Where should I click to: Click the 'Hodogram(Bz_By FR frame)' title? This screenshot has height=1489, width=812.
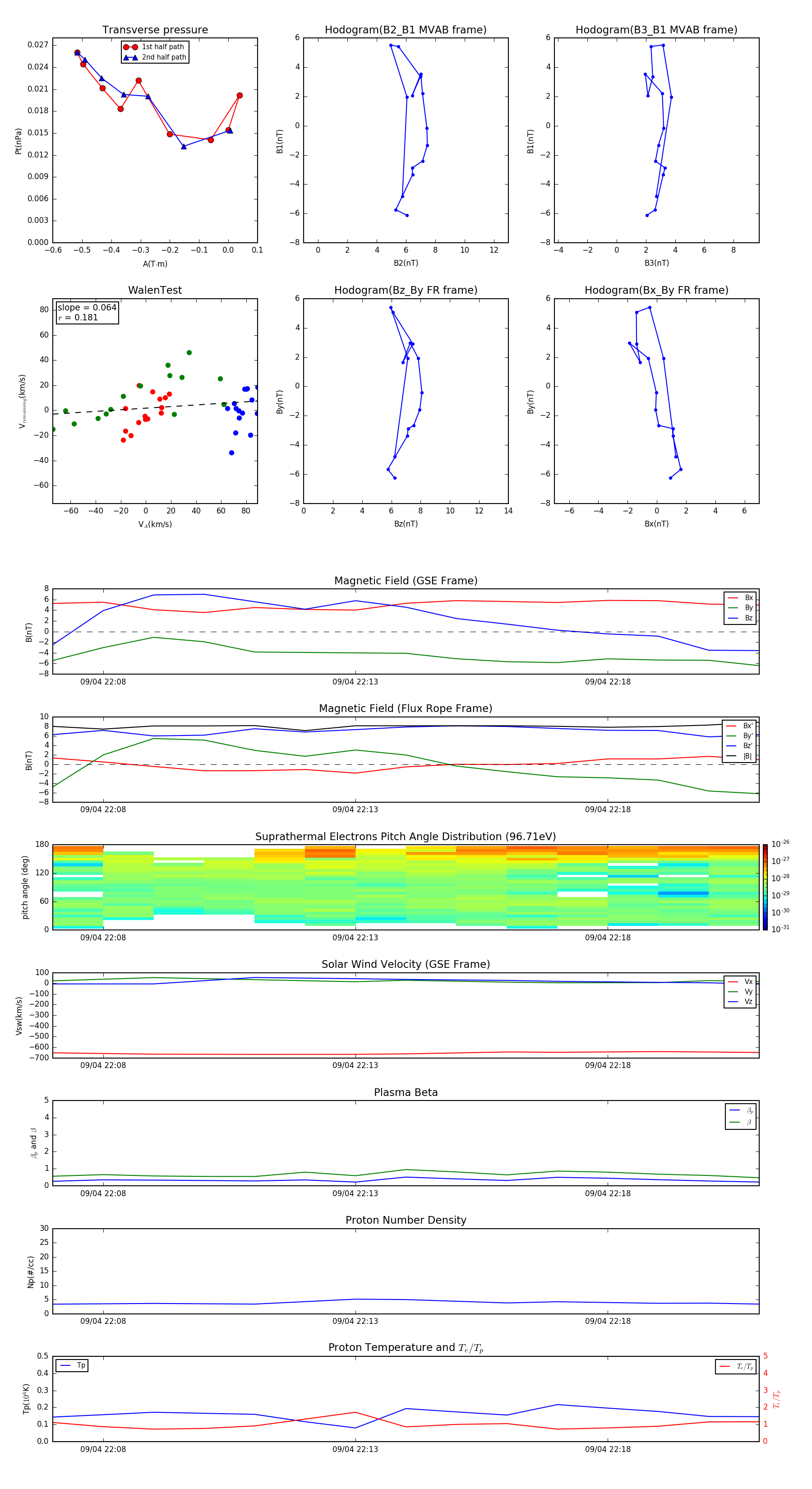406,290
